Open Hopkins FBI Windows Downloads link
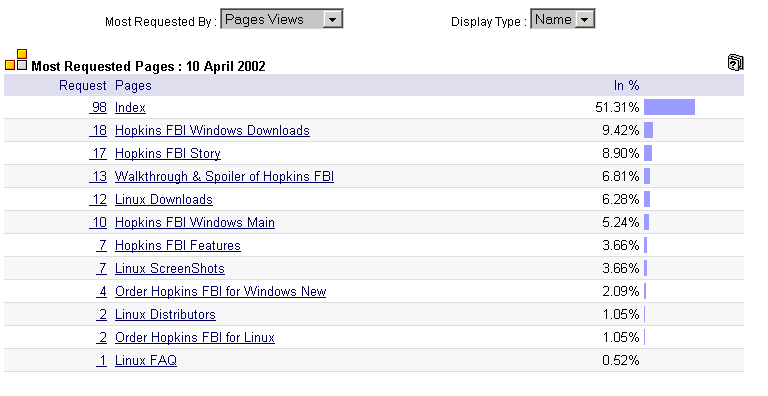The image size is (768, 396). pos(212,130)
